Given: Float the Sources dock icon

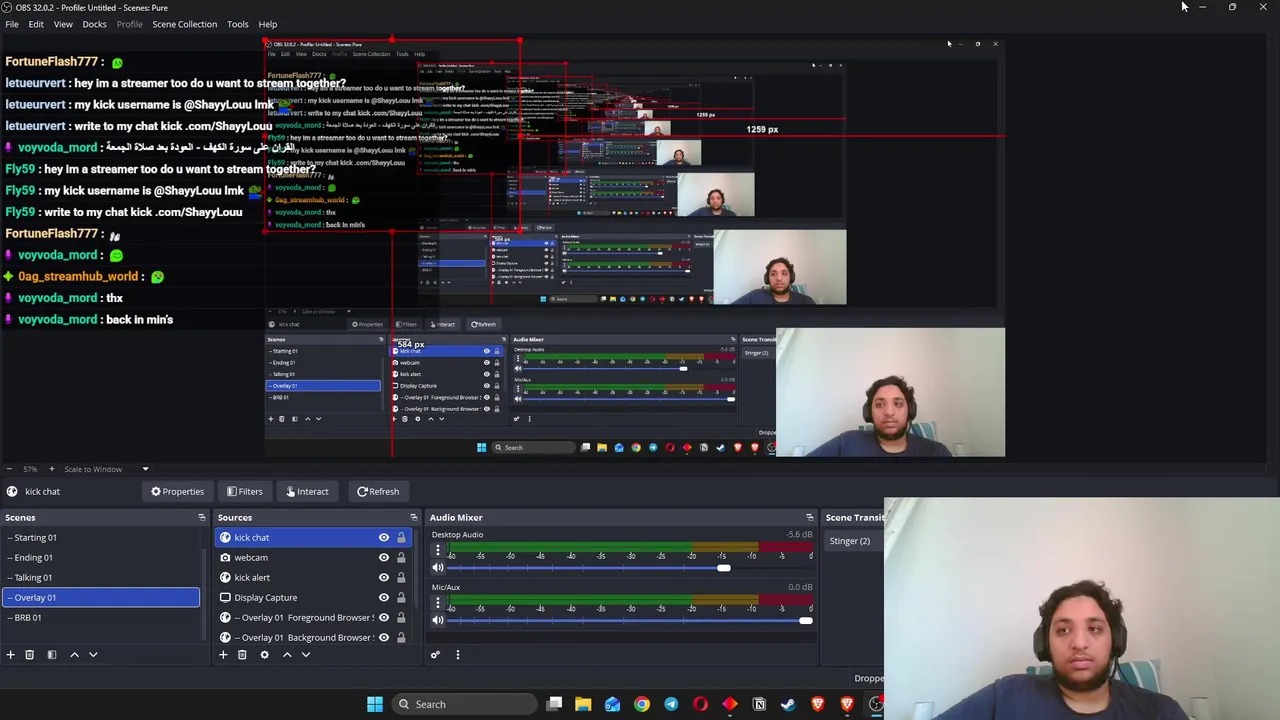Looking at the screenshot, I should (x=414, y=517).
